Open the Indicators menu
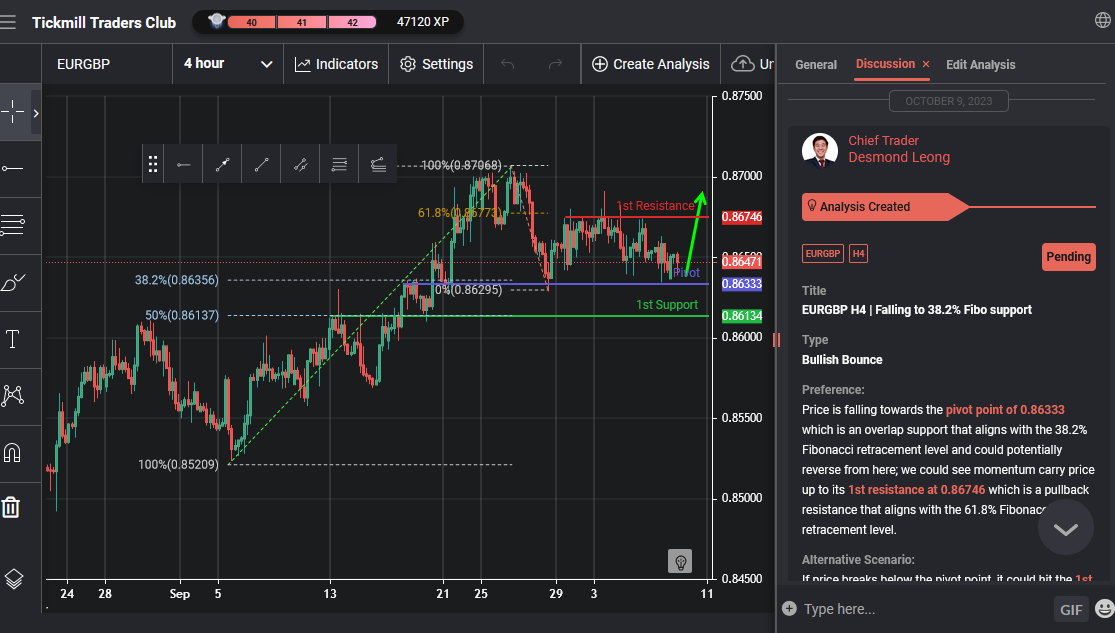The width and height of the screenshot is (1115, 633). tap(336, 64)
